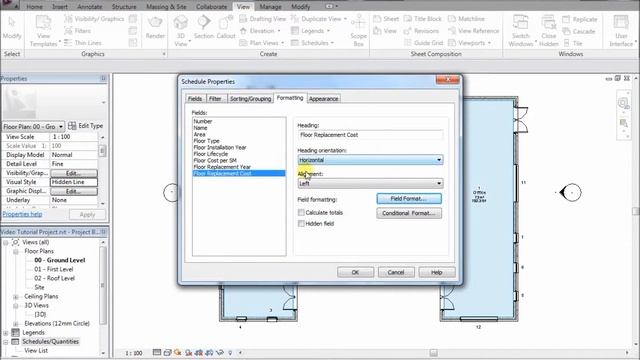This screenshot has width=640, height=360.
Task: Click Close Hidden windows tool
Action: pos(549,31)
